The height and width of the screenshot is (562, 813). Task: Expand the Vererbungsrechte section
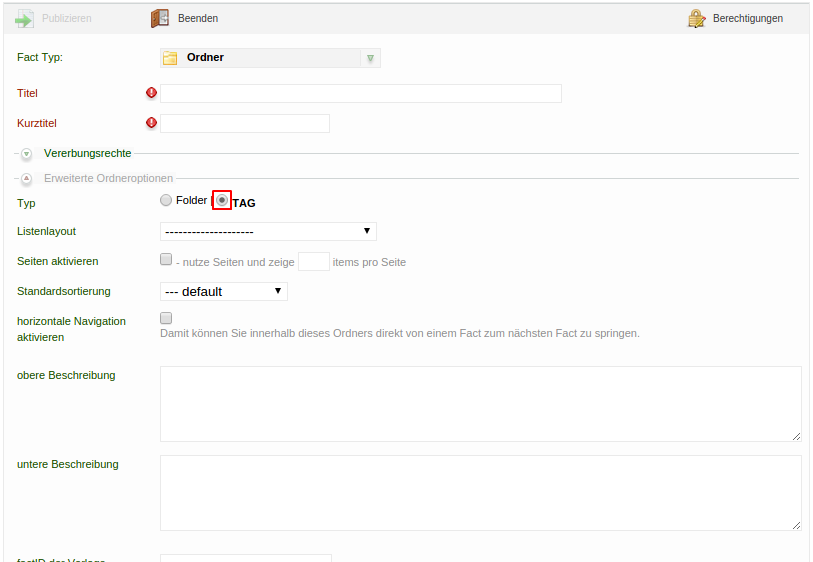(x=27, y=154)
